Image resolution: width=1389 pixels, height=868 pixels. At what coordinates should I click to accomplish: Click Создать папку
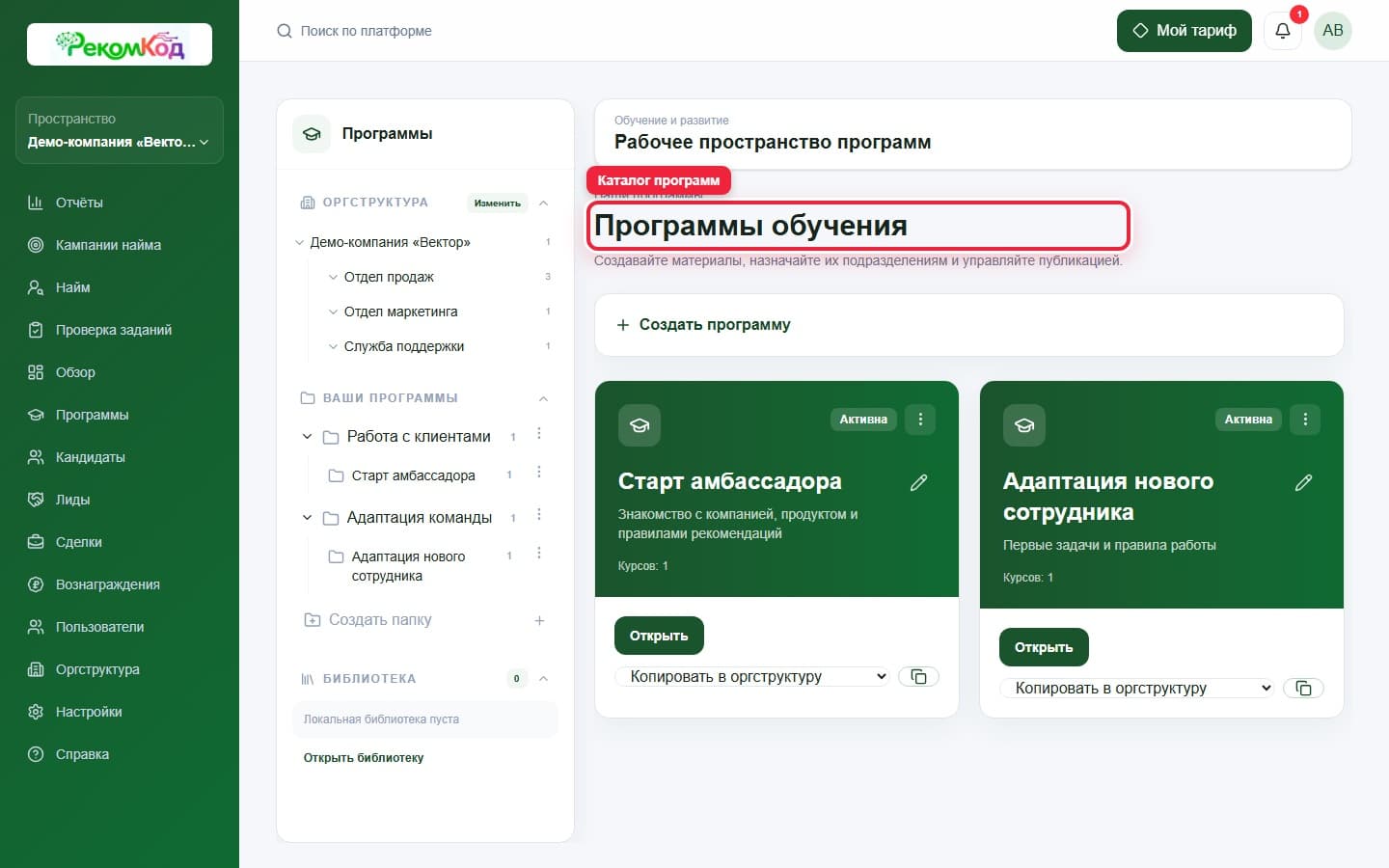379,620
